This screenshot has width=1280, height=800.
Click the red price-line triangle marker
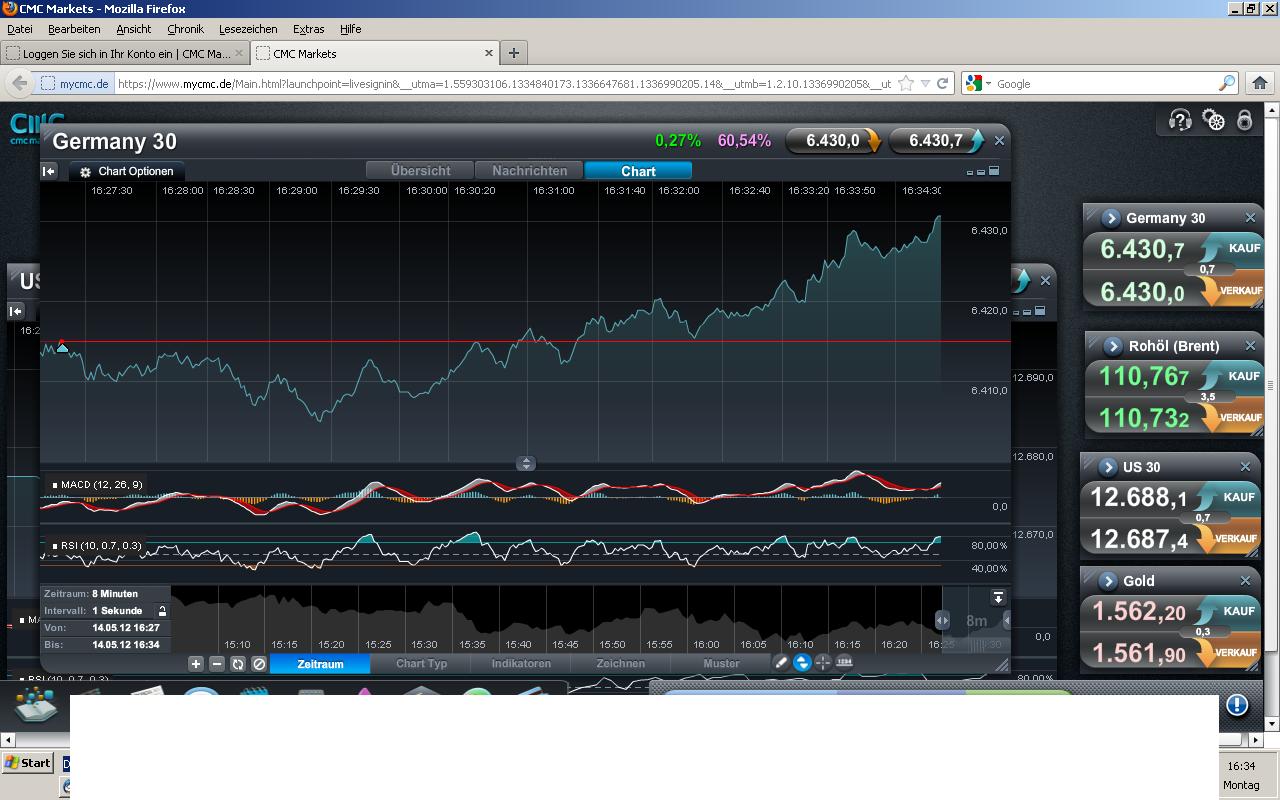click(62, 346)
